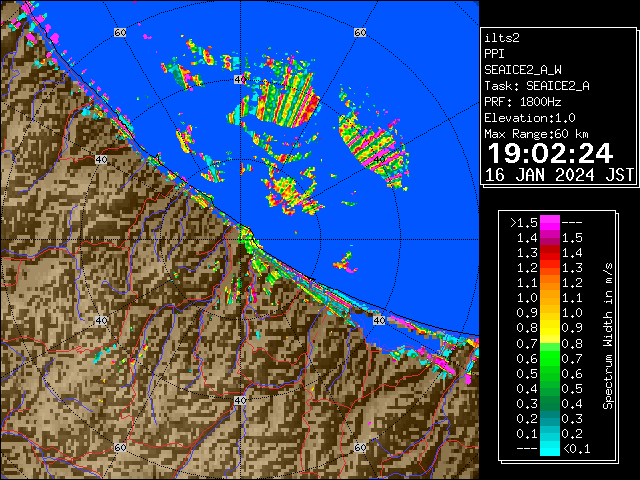
Task: Click the vertical 'Spectrum Width in m/s' legend title
Action: click(x=608, y=336)
